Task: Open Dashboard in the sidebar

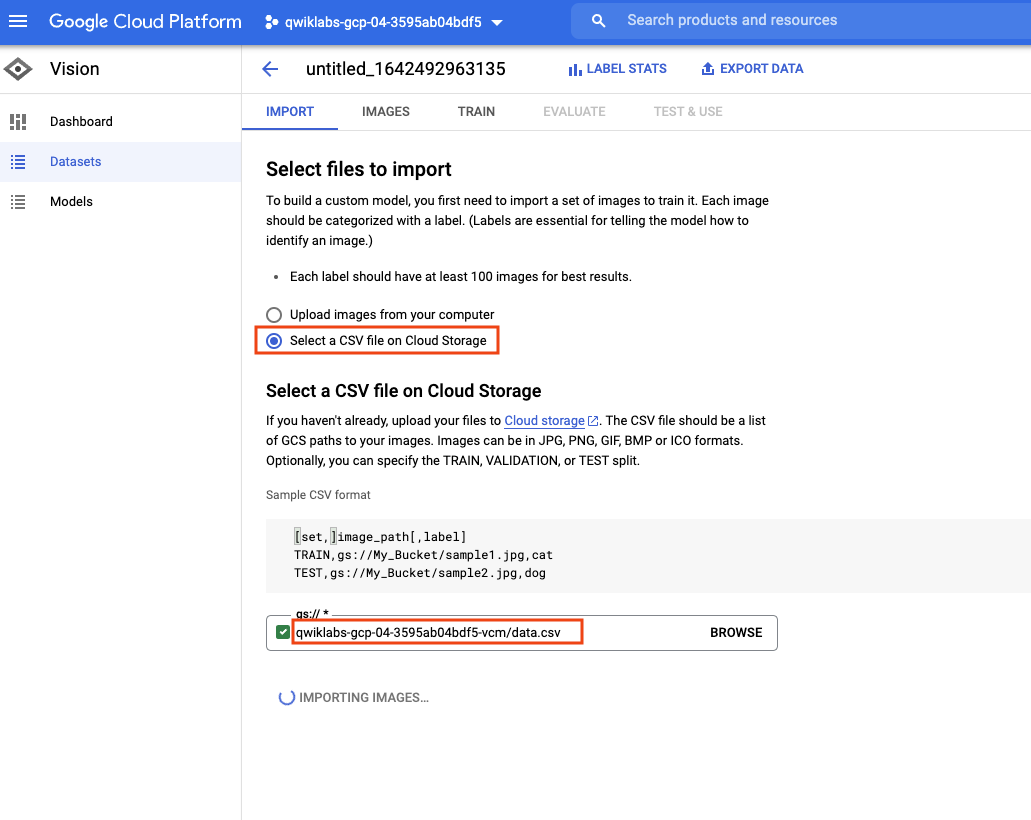Action: 120,122
